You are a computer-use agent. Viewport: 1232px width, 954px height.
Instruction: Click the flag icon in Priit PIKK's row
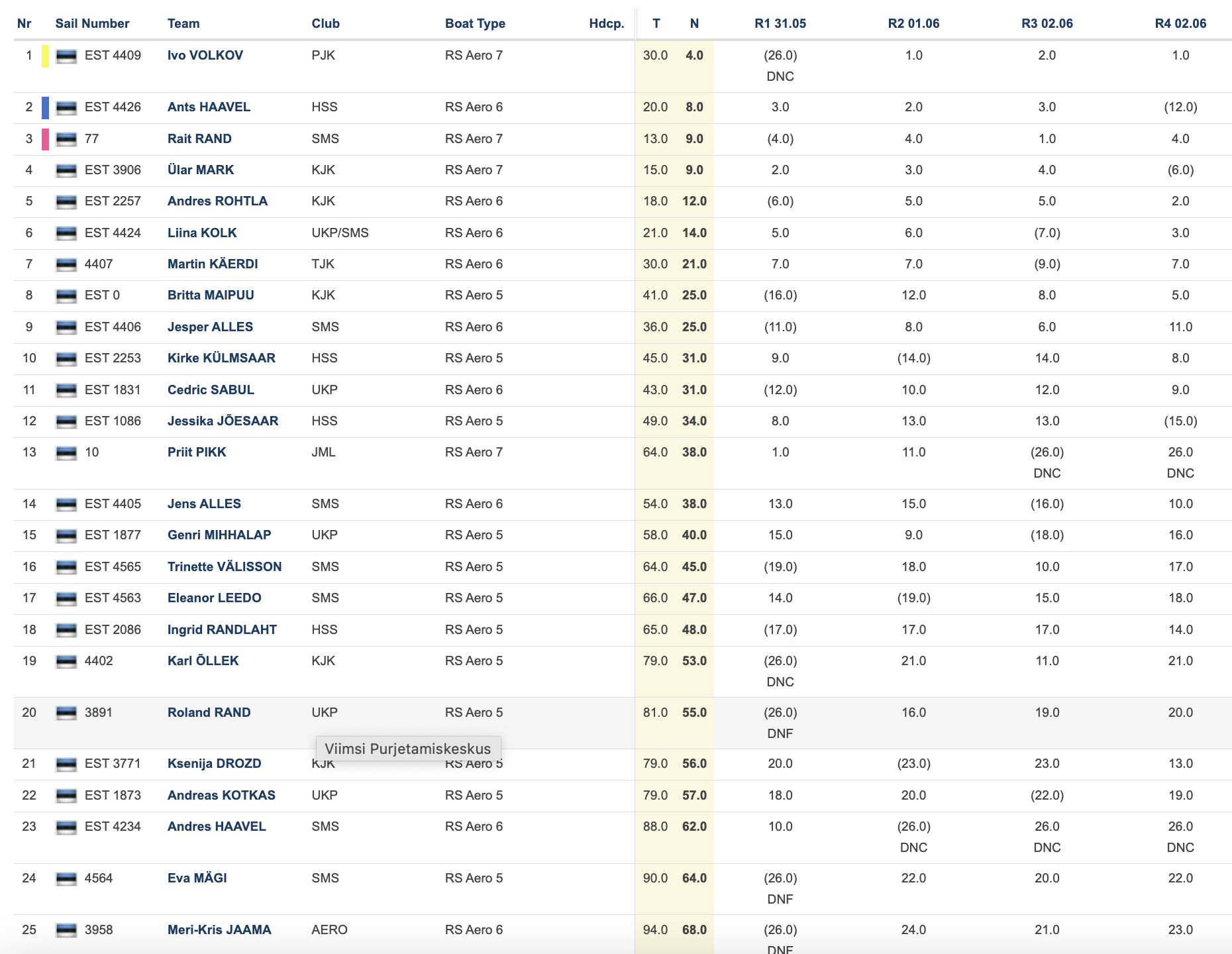(x=66, y=453)
